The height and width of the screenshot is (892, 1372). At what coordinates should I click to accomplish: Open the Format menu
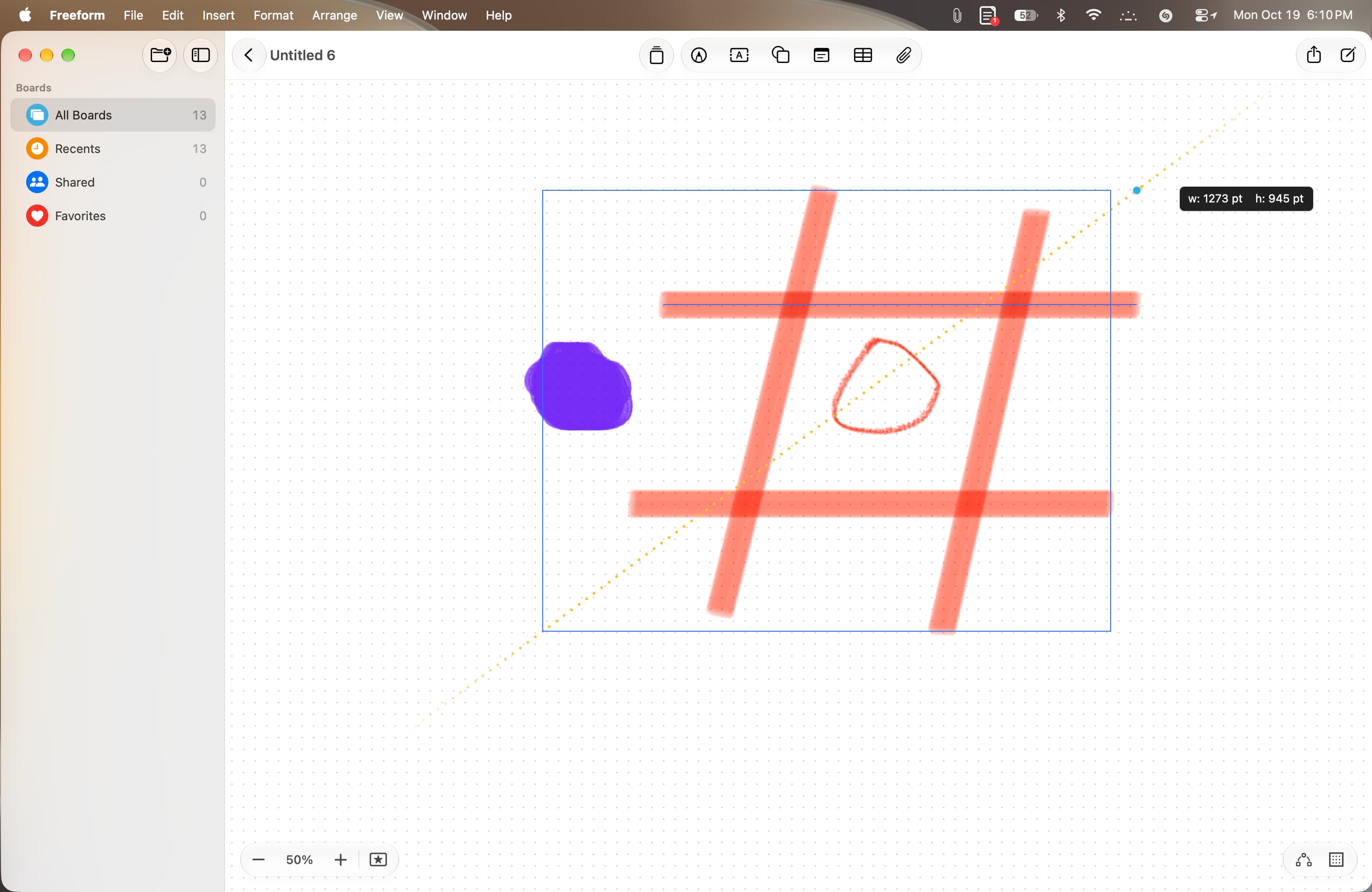coord(273,15)
